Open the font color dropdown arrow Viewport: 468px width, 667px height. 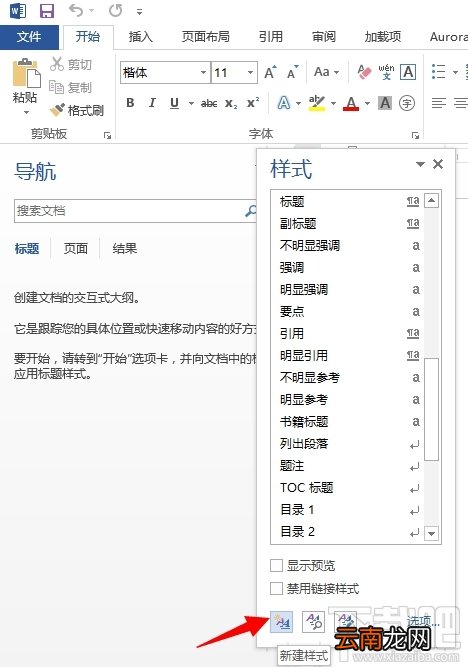(x=368, y=103)
